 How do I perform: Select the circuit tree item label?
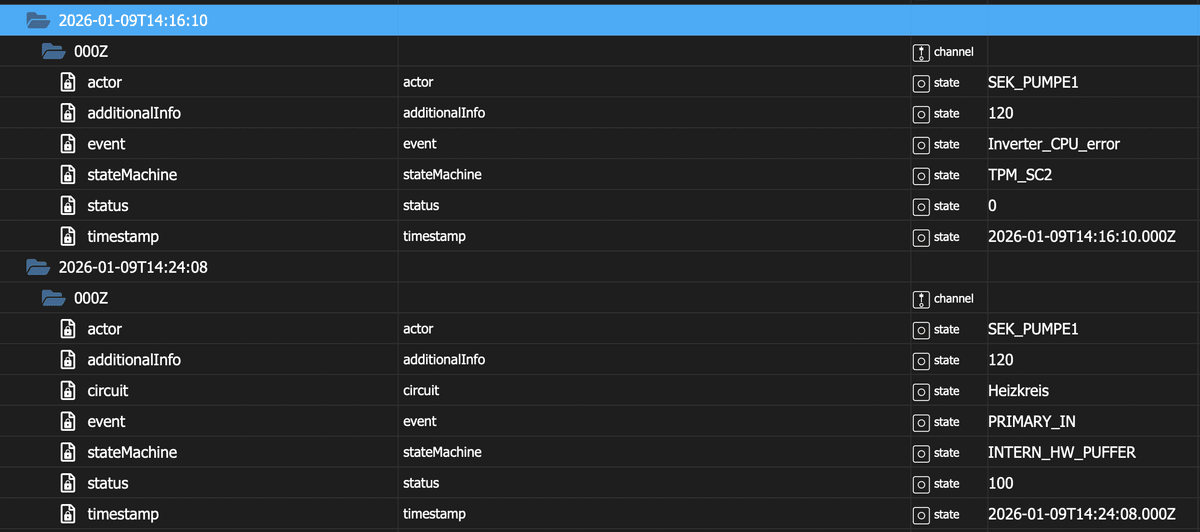point(108,391)
